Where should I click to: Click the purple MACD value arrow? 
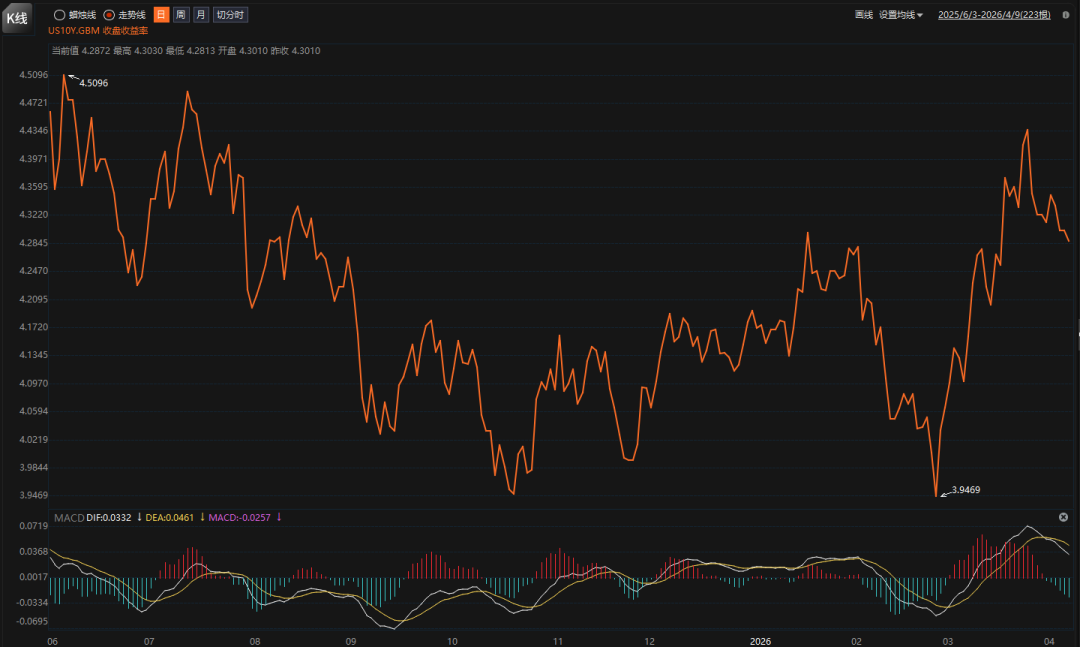click(279, 517)
